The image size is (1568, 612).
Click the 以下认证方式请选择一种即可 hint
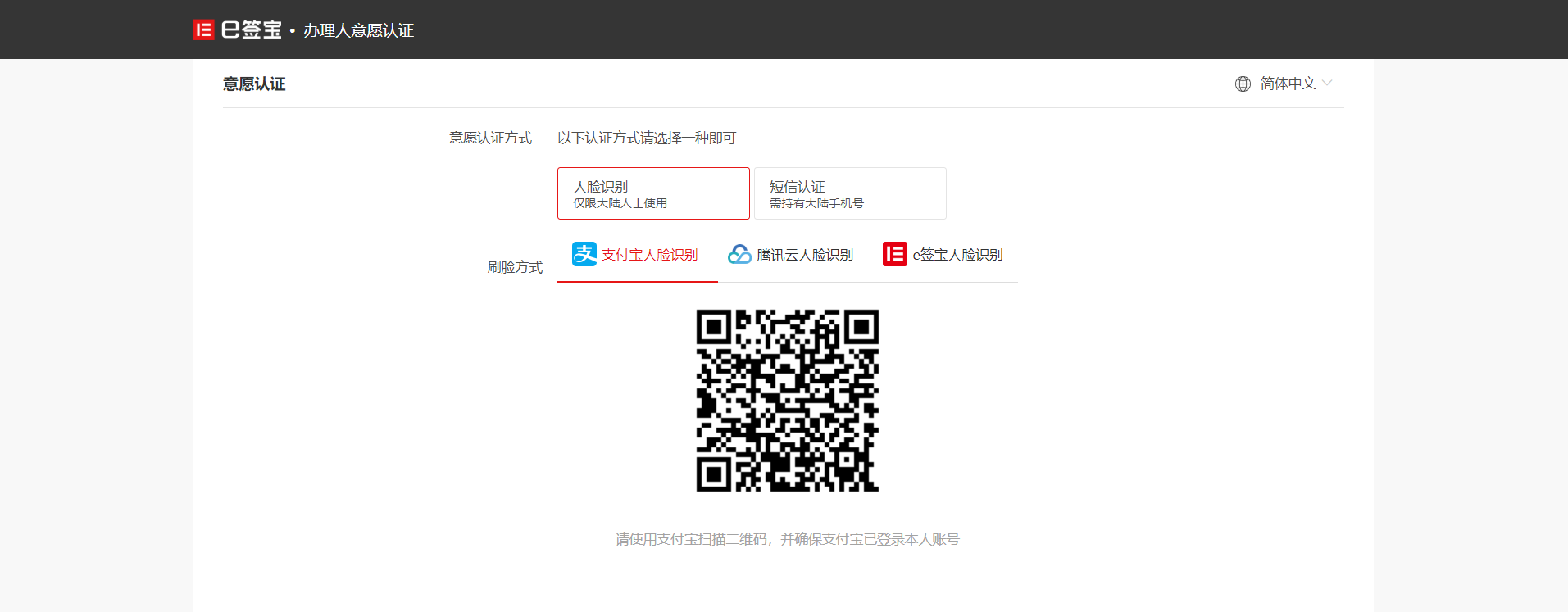[x=647, y=138]
